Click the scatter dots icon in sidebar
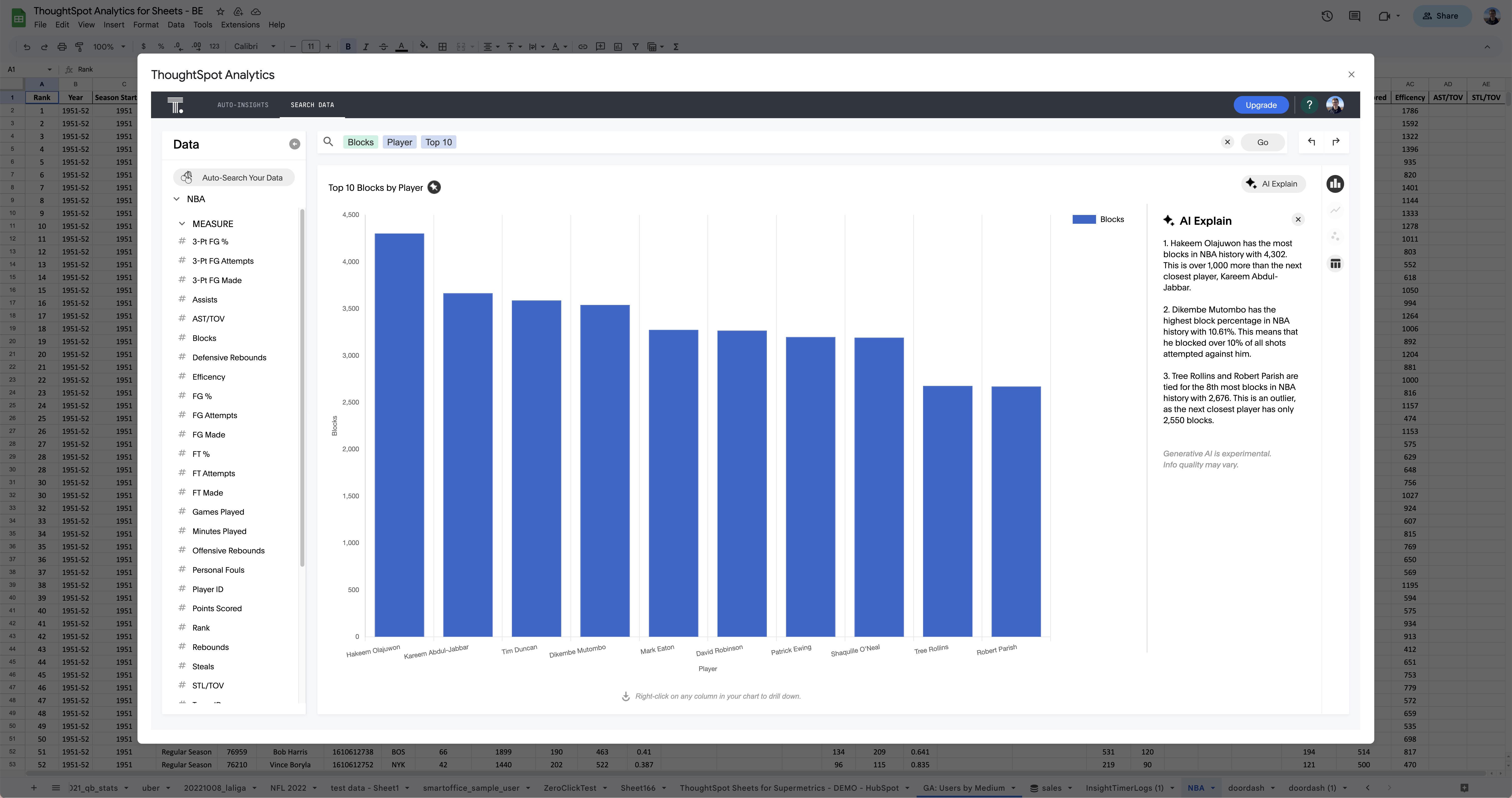Viewport: 1512px width, 798px height. point(1335,237)
